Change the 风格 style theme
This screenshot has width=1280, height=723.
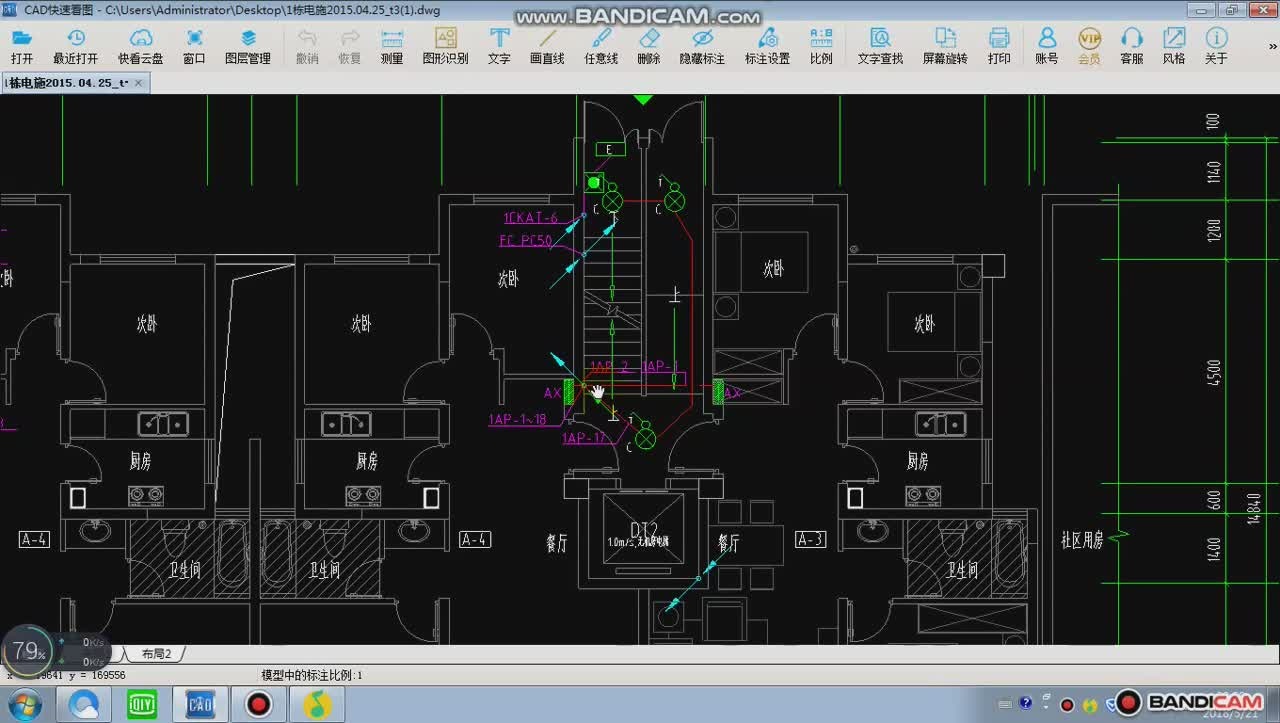tap(1174, 46)
